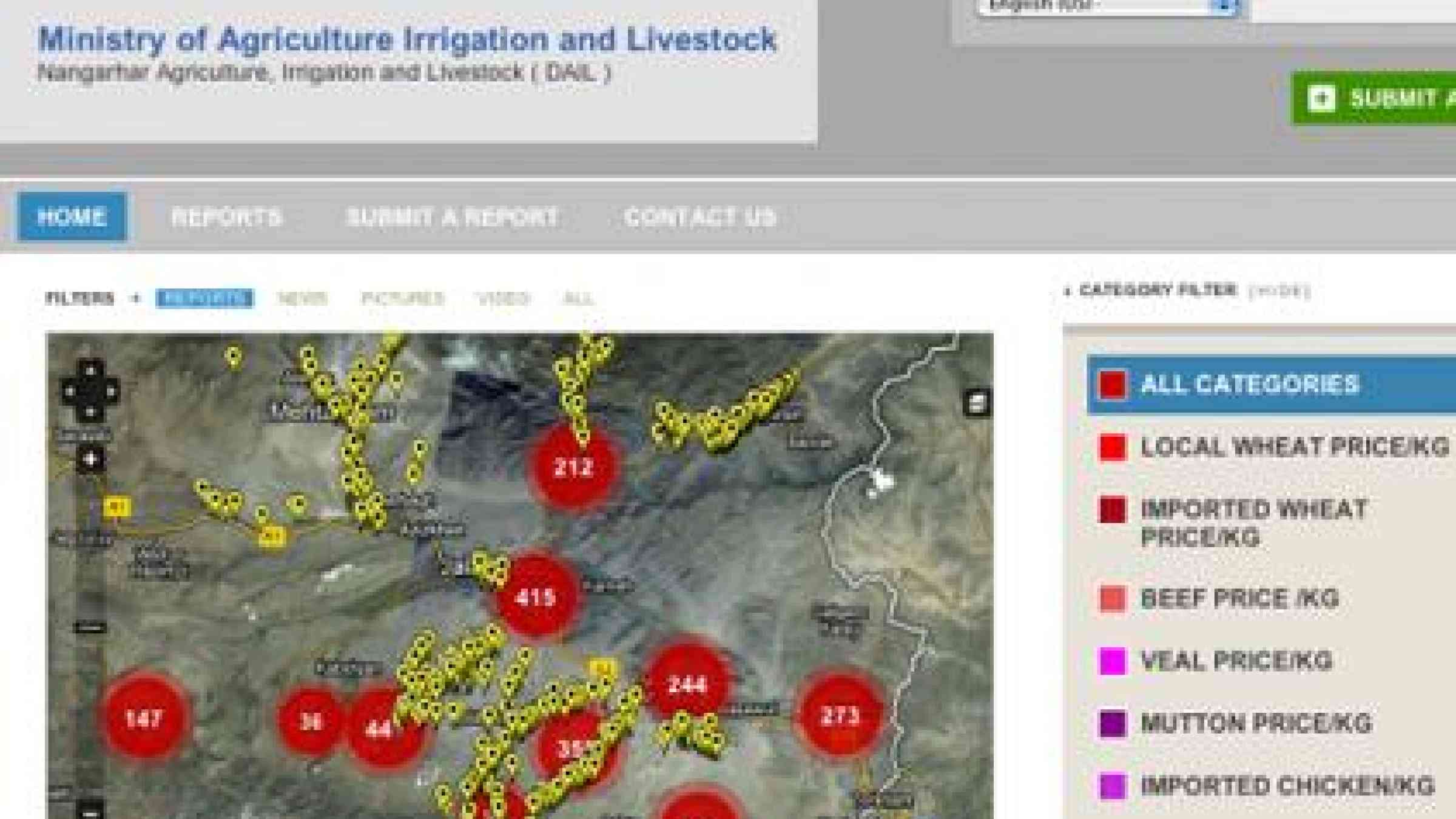Switch the map filter to Pictures
Screen dimensions: 1456x819
pos(403,298)
